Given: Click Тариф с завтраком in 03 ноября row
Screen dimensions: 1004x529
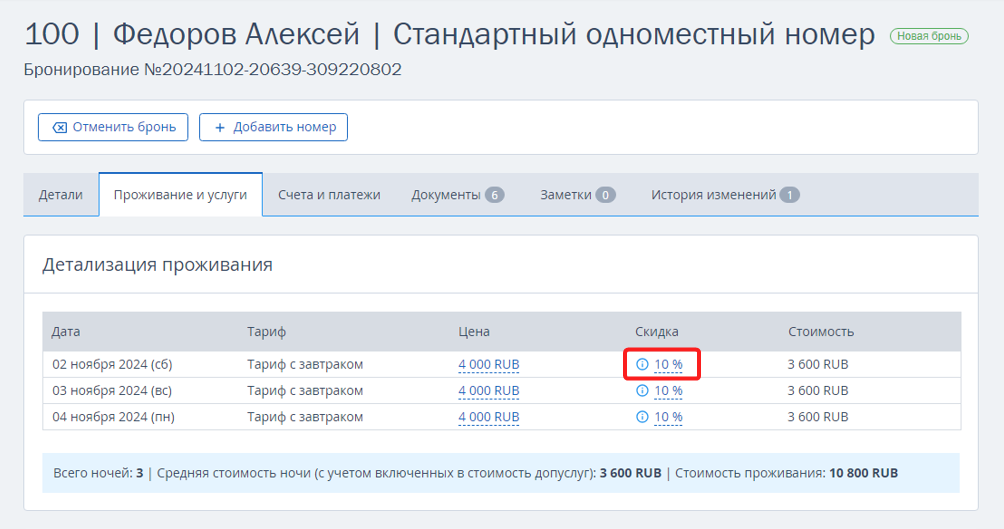Looking at the screenshot, I should pos(305,391).
